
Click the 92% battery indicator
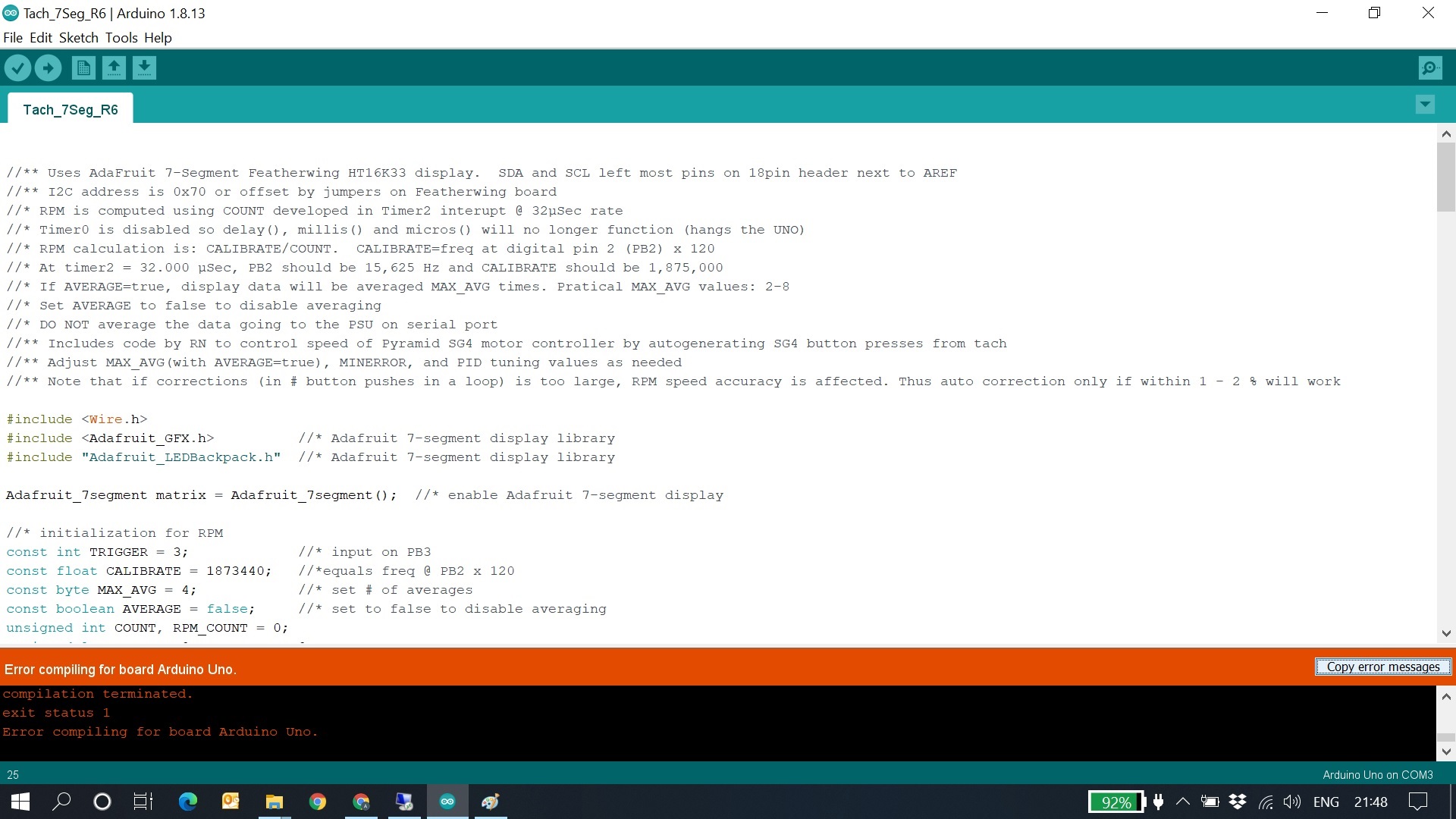click(1116, 802)
